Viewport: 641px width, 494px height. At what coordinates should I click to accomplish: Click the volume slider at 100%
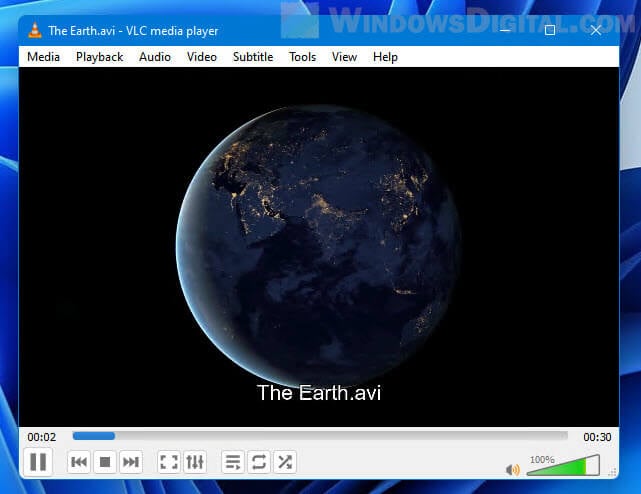click(x=563, y=465)
